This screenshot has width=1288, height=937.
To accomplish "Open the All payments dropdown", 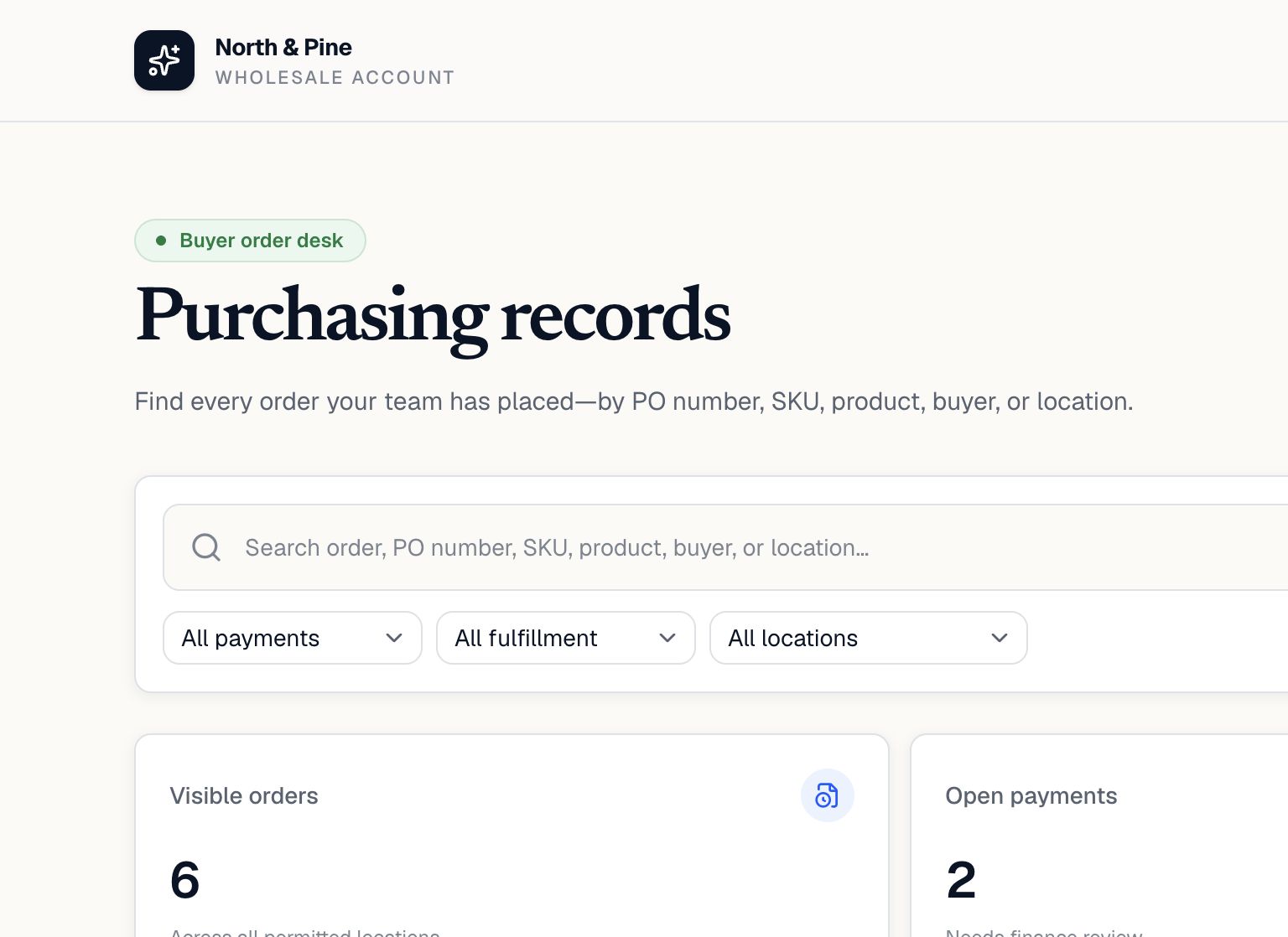I will click(x=293, y=638).
